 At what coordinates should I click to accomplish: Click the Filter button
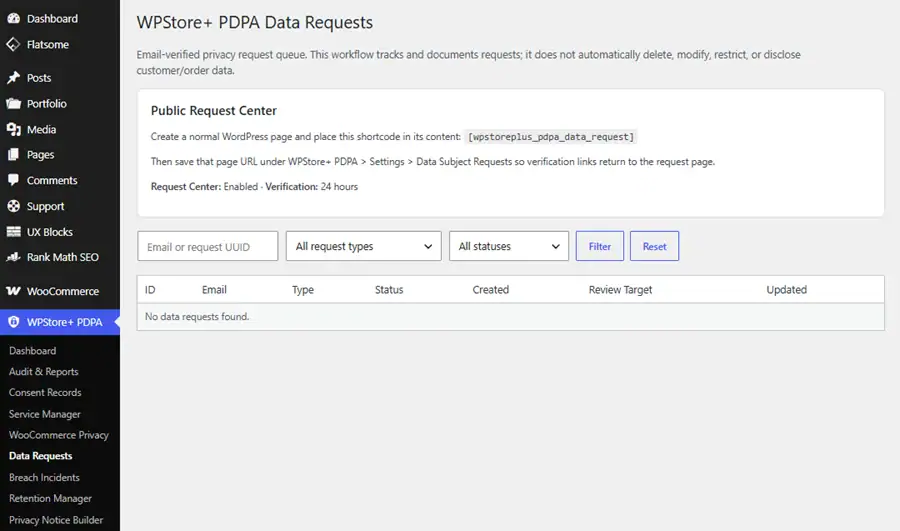coord(600,246)
